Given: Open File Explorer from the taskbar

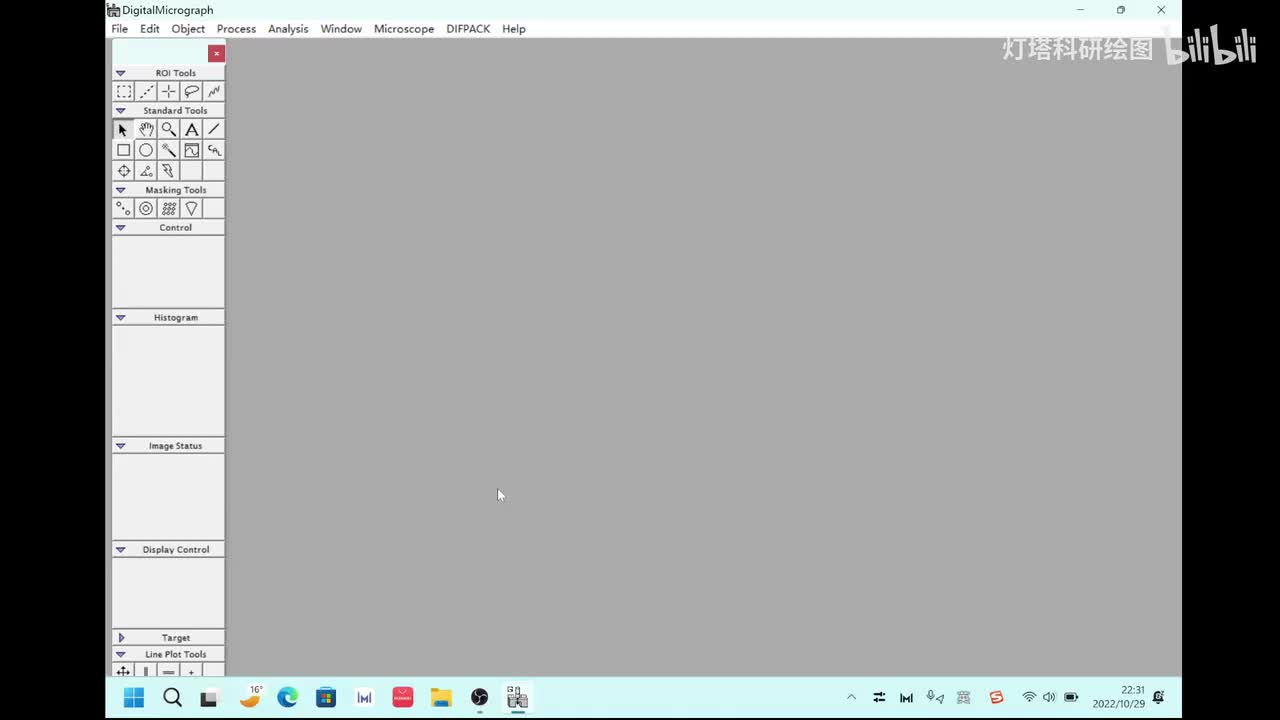Looking at the screenshot, I should 441,698.
